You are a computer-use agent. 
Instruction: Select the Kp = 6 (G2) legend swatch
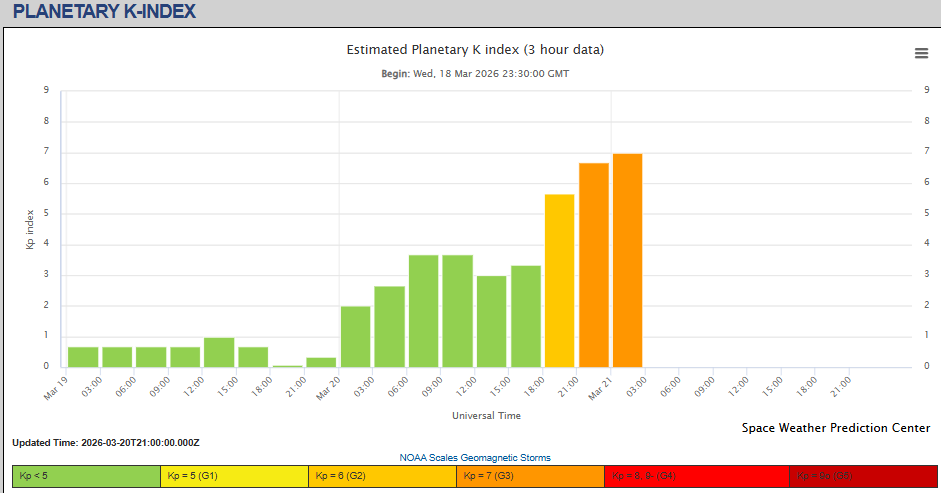pos(383,476)
